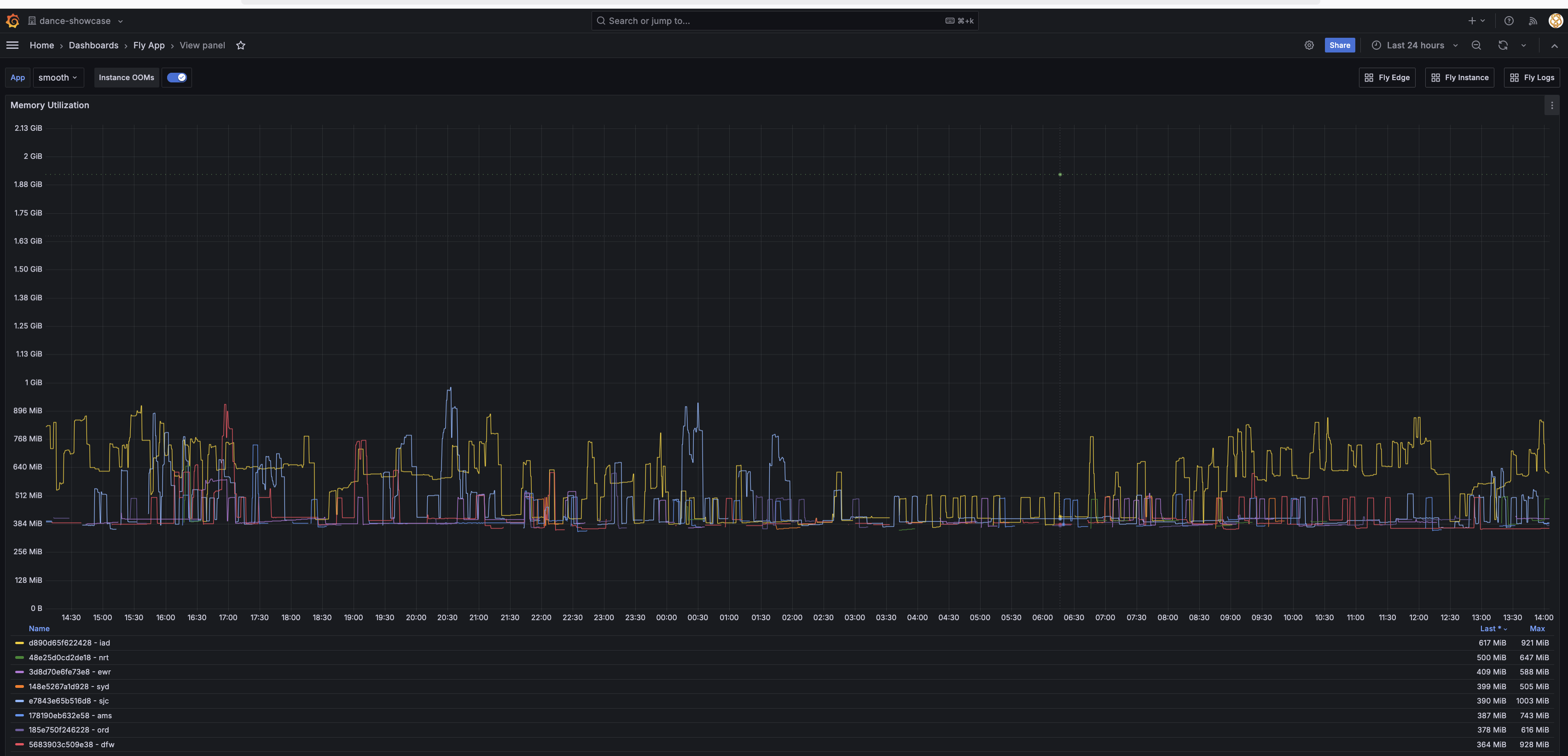The image size is (1568, 756).
Task: Click the Grafana logo in the corner
Action: [12, 20]
